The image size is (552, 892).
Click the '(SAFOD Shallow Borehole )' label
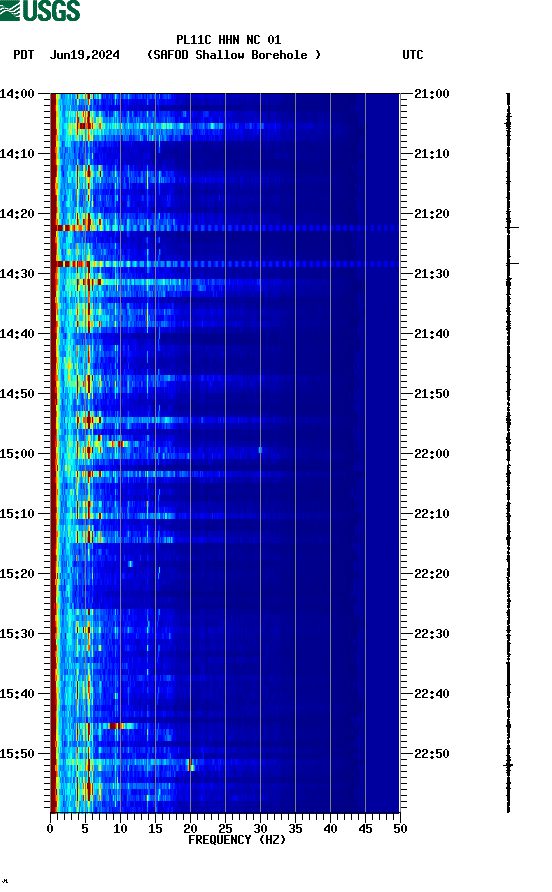point(234,55)
